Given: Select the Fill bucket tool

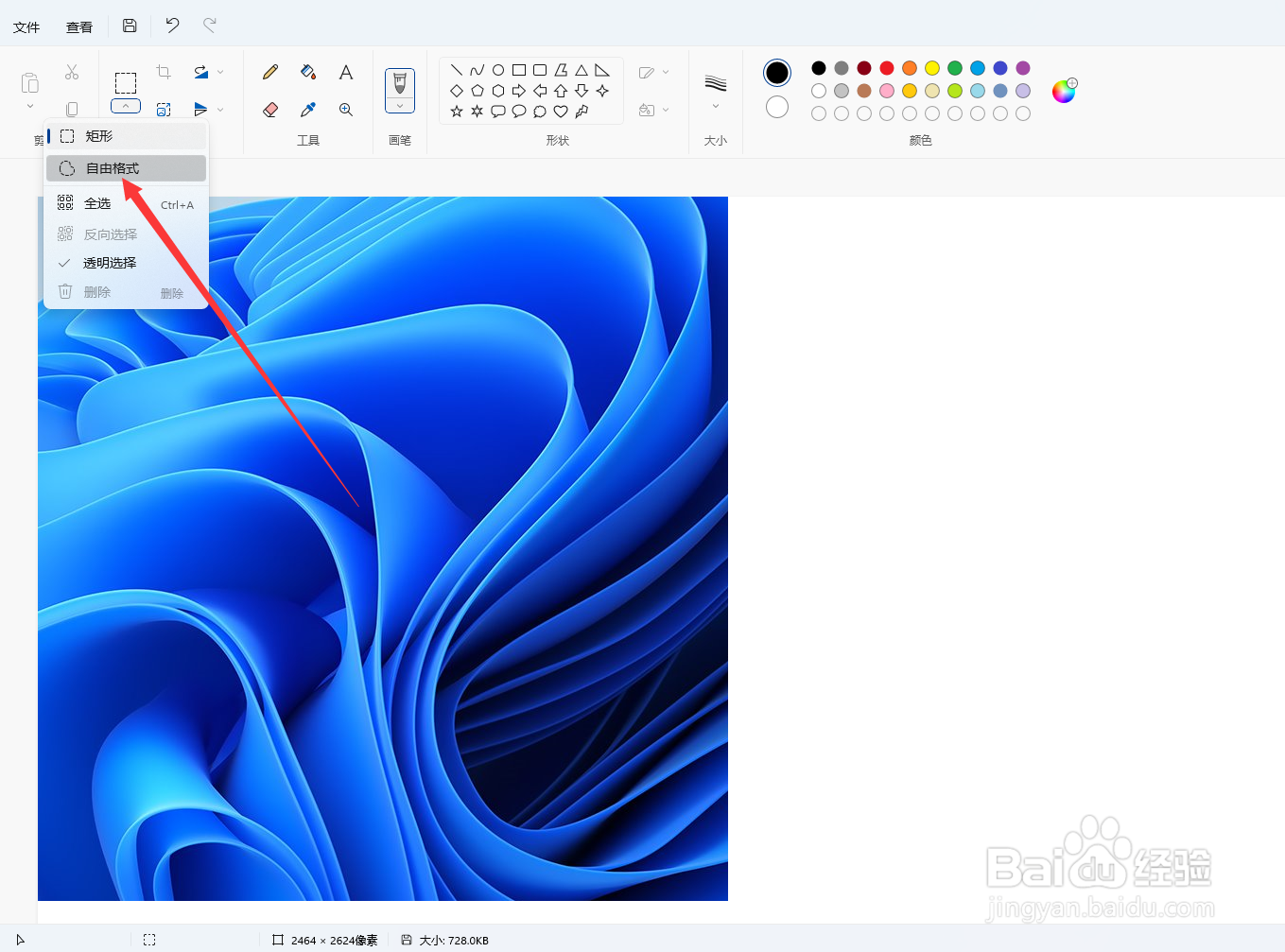Looking at the screenshot, I should click(308, 72).
